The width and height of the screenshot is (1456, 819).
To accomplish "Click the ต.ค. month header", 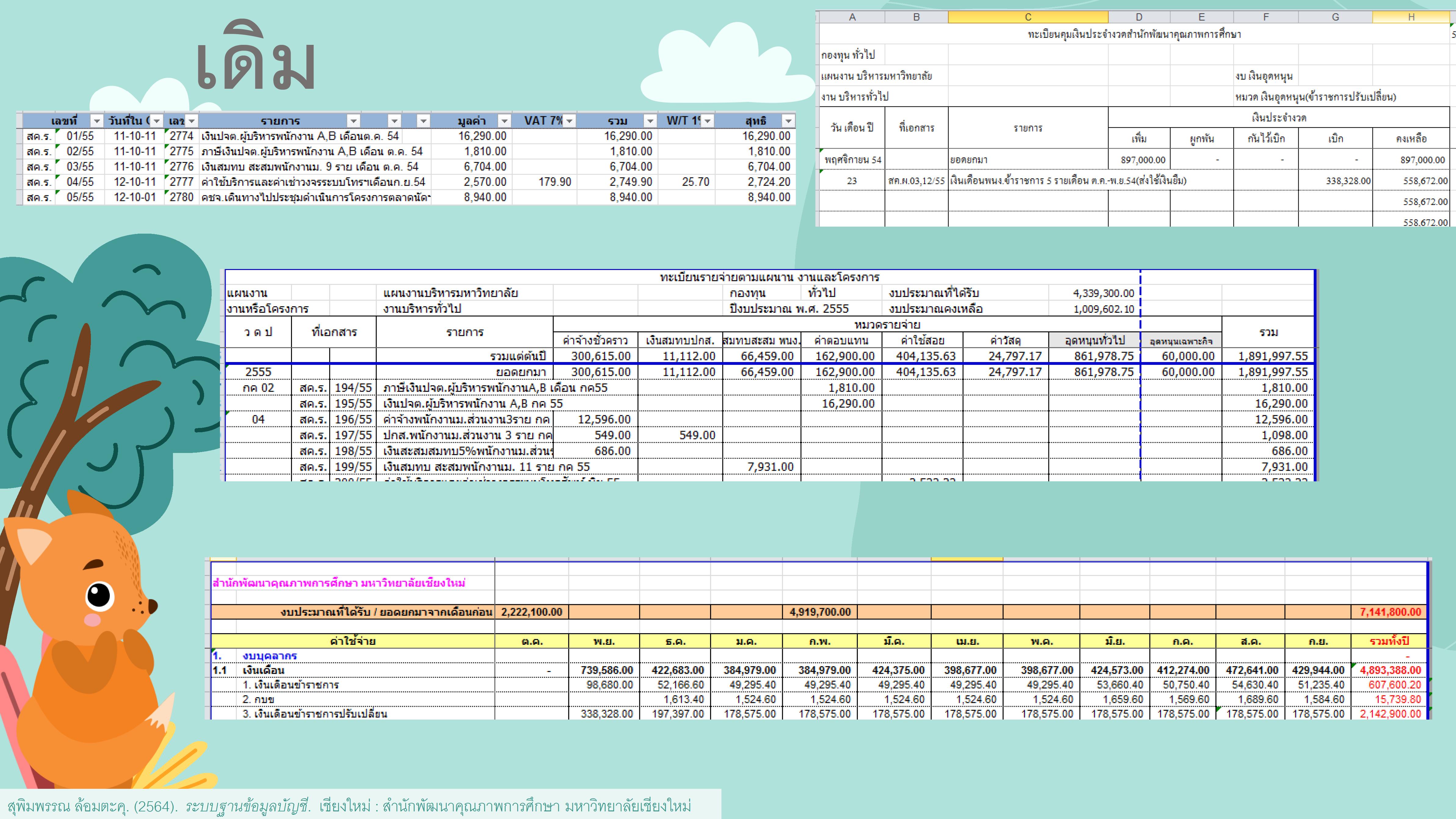I will pos(532,641).
